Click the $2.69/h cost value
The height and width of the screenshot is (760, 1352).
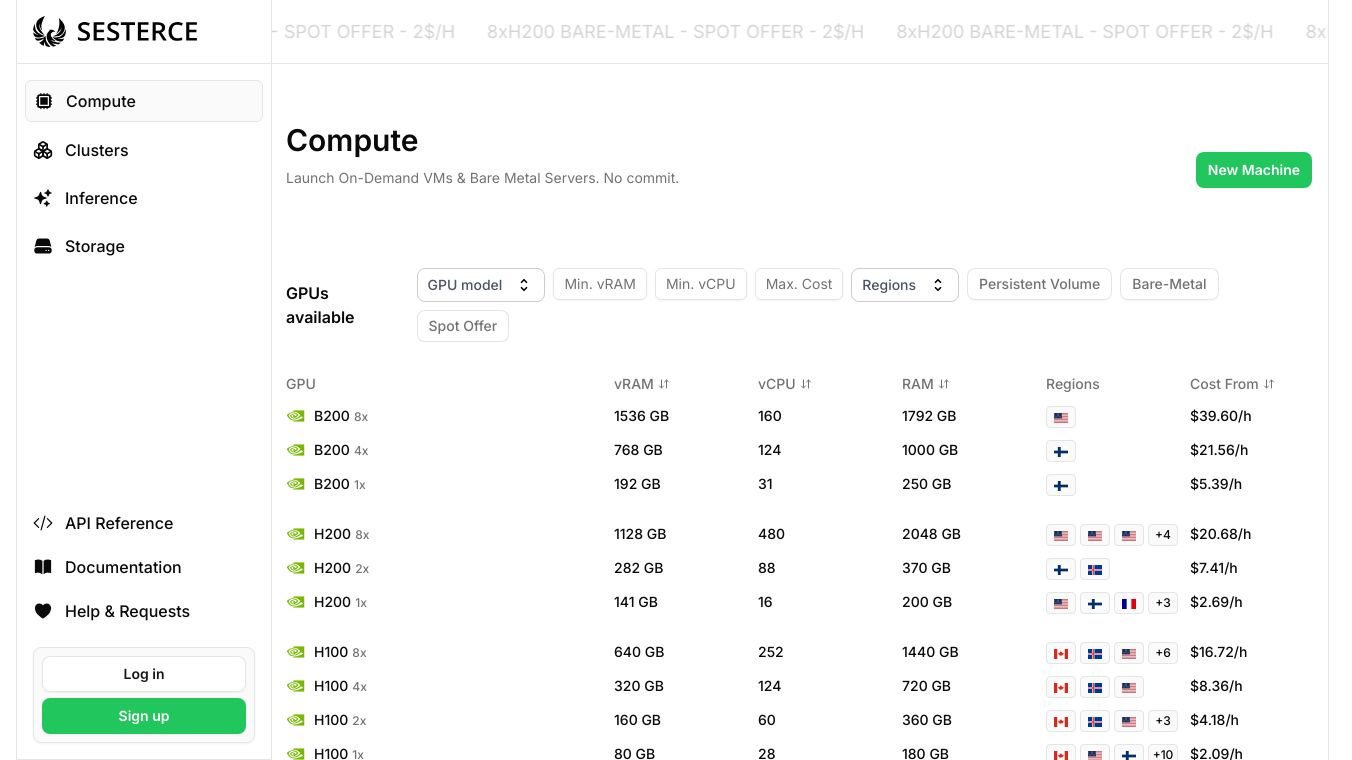tap(1216, 602)
